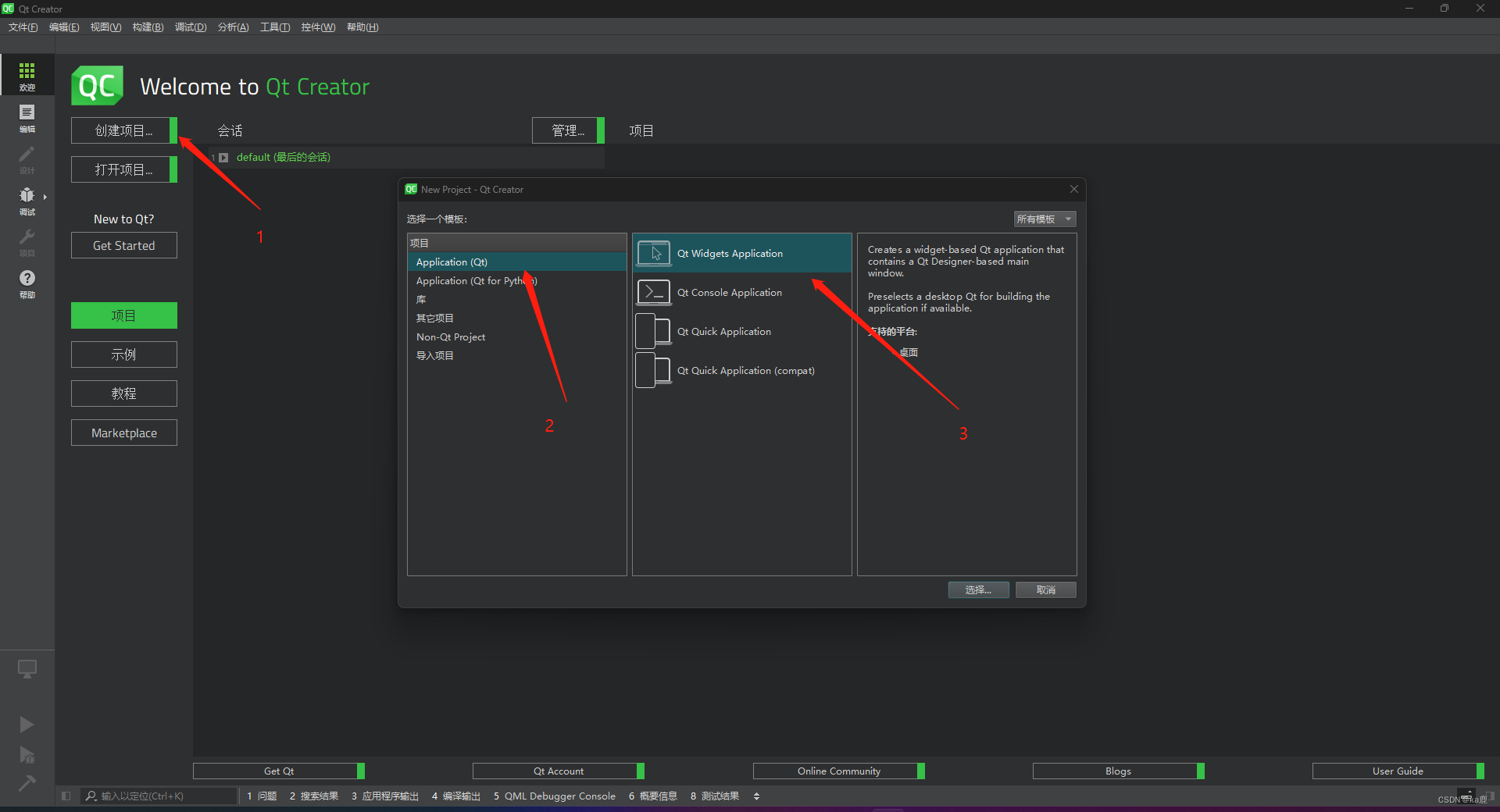Screen dimensions: 1500x812
Task: Open the Welcome mode in the sidebar
Action: (x=27, y=76)
